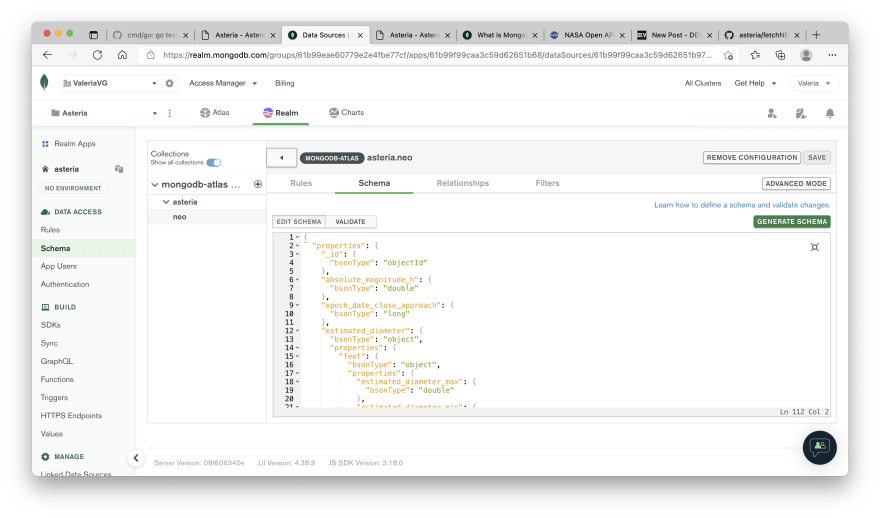The height and width of the screenshot is (518, 880).
Task: Collapse the left sidebar
Action: point(136,458)
